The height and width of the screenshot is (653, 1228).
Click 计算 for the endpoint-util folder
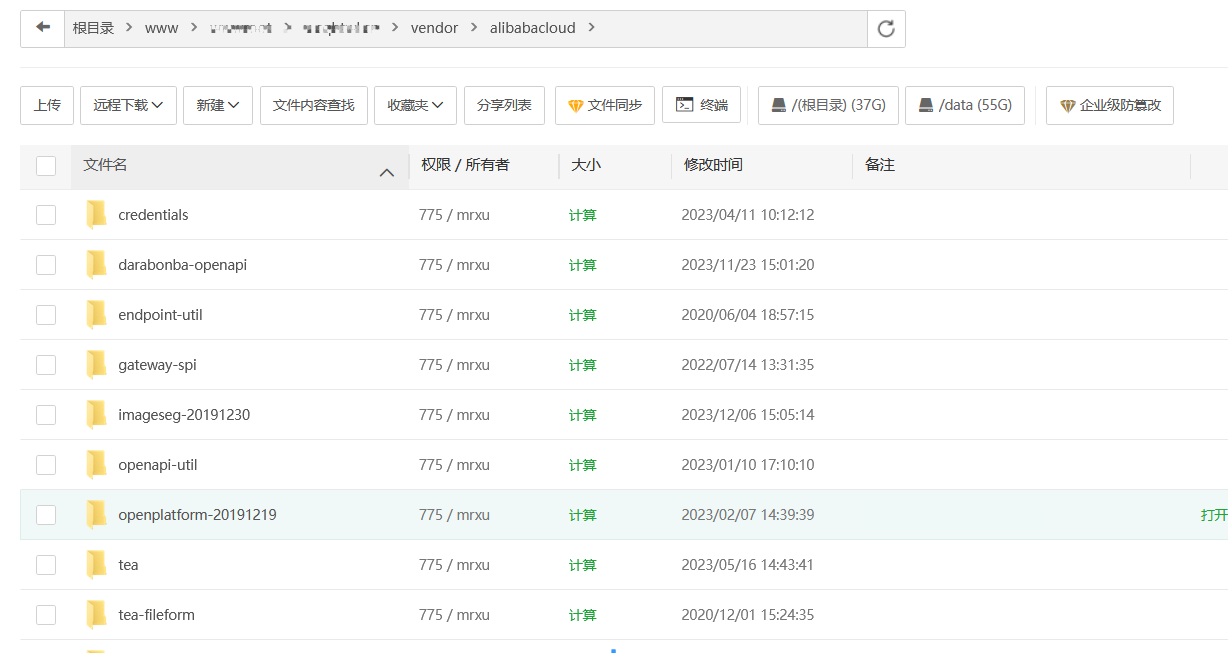(583, 315)
